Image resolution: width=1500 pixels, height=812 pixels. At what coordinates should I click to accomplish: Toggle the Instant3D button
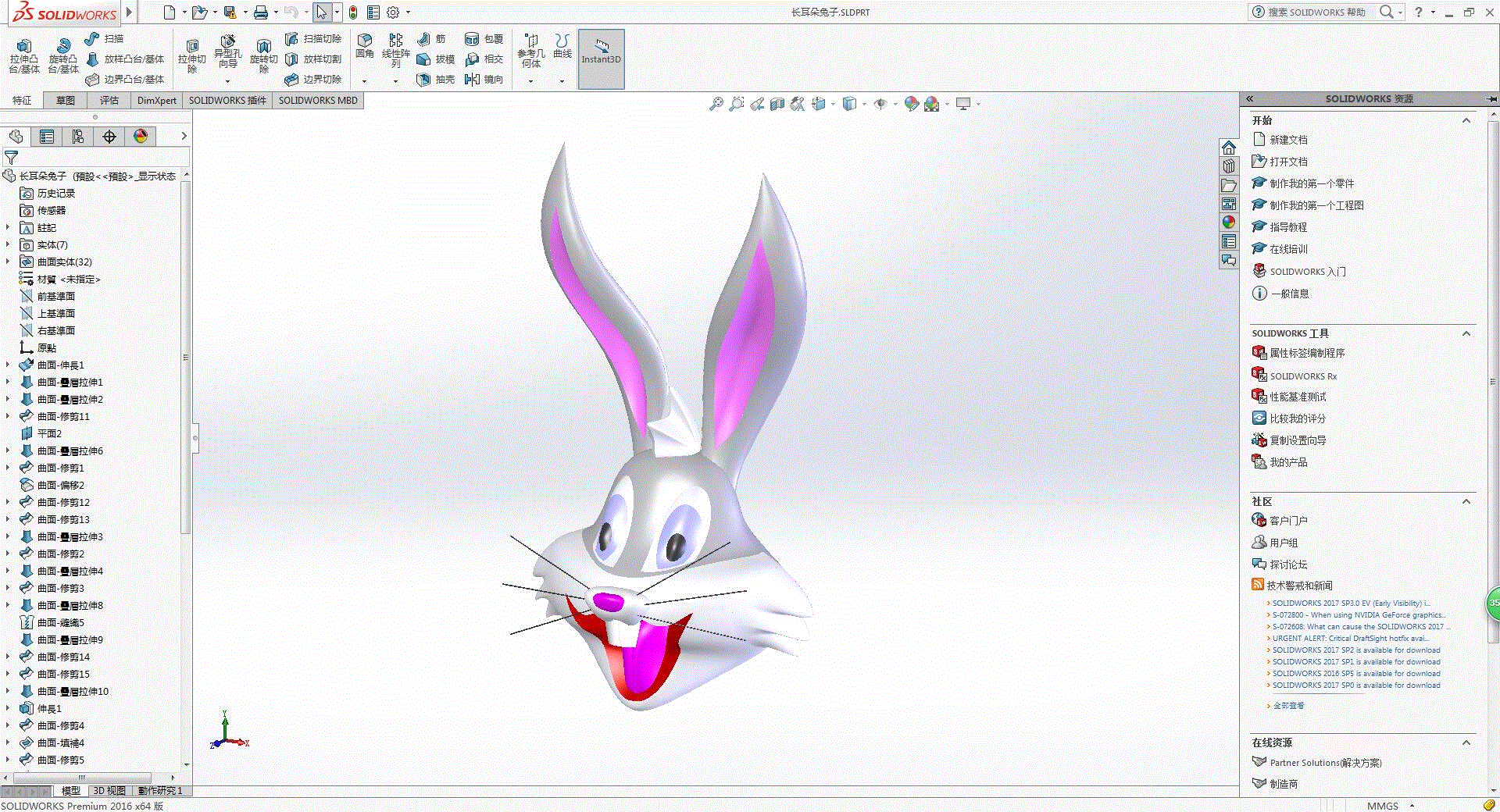click(601, 59)
